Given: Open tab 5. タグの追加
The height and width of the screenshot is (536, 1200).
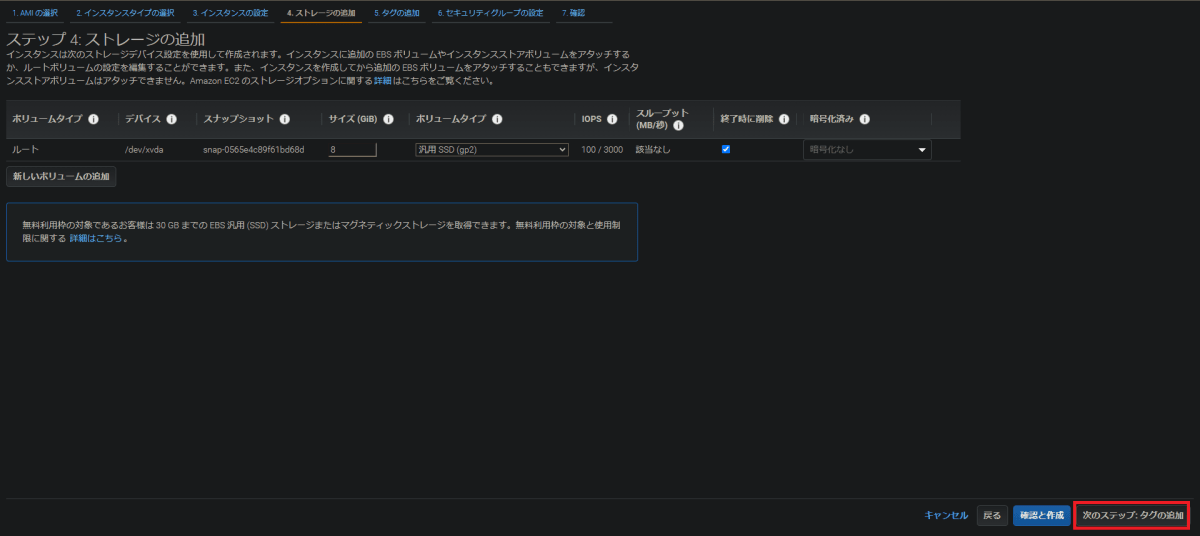Looking at the screenshot, I should [397, 13].
